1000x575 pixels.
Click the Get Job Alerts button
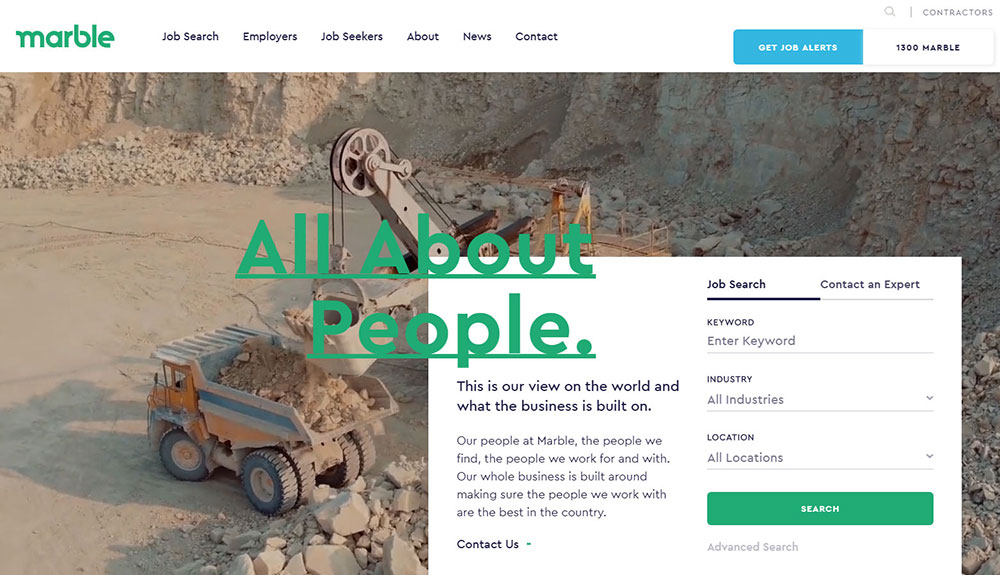tap(798, 47)
